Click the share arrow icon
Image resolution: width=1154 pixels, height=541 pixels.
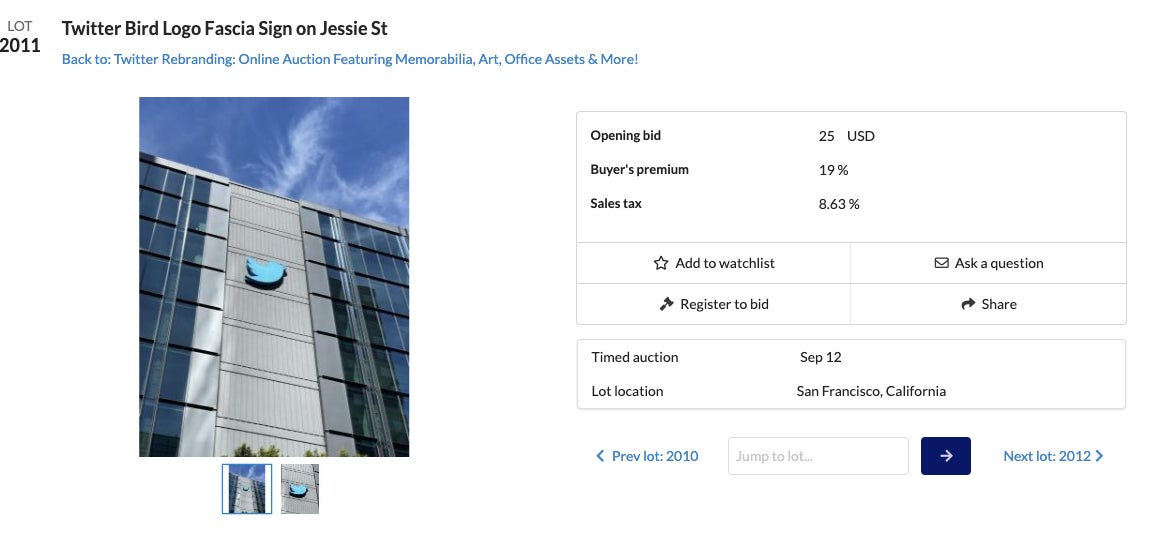tap(968, 304)
